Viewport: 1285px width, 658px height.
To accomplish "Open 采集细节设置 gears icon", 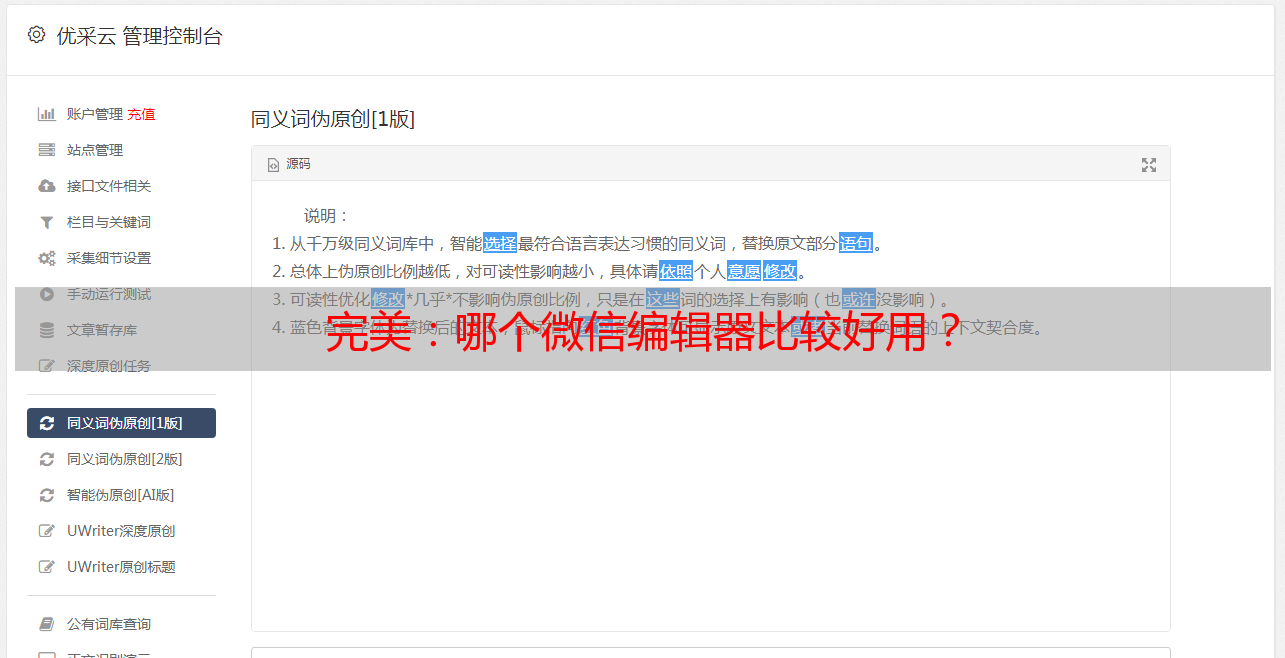I will coord(46,258).
